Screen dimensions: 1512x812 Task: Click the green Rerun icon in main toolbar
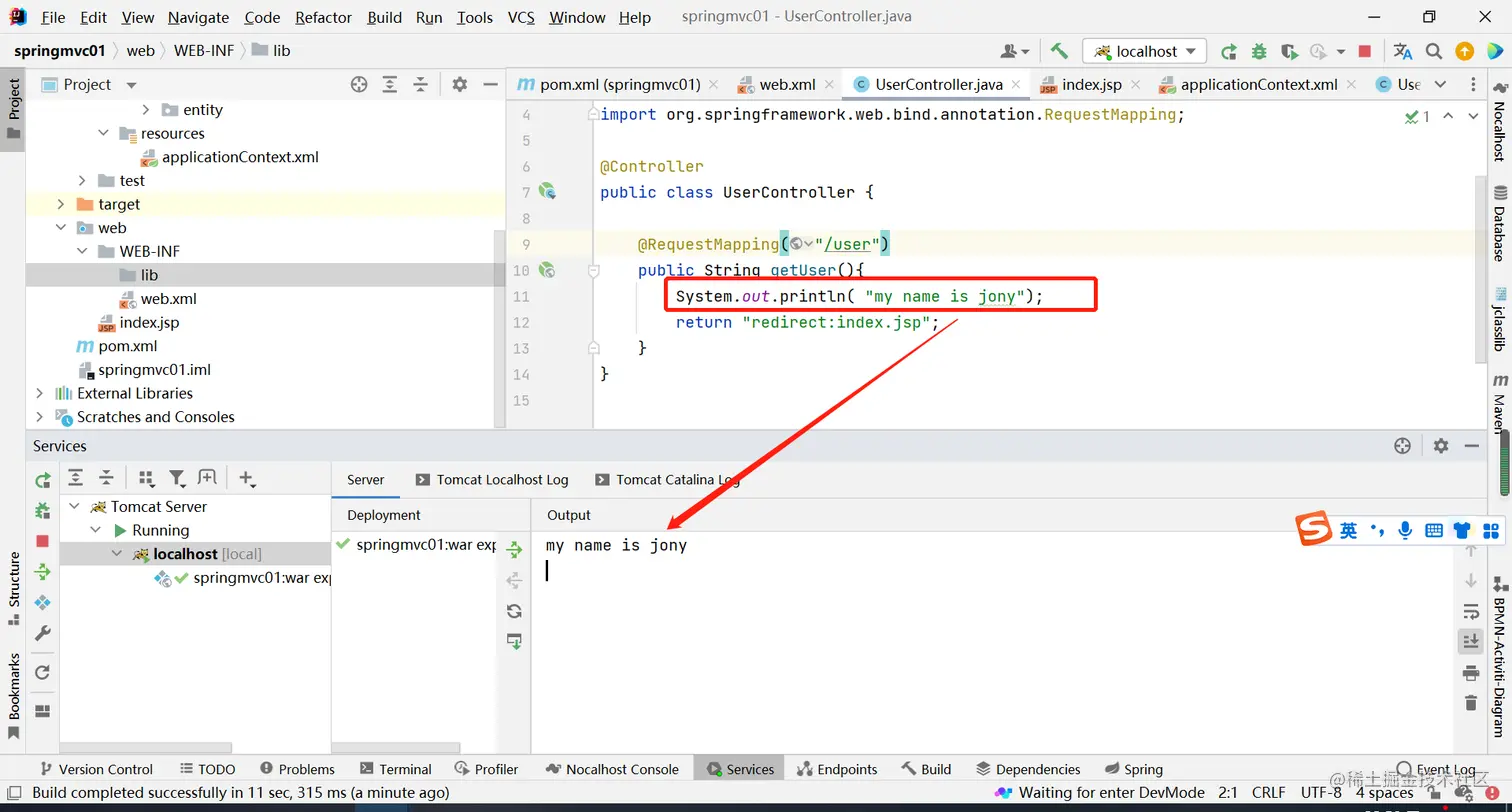click(1229, 51)
